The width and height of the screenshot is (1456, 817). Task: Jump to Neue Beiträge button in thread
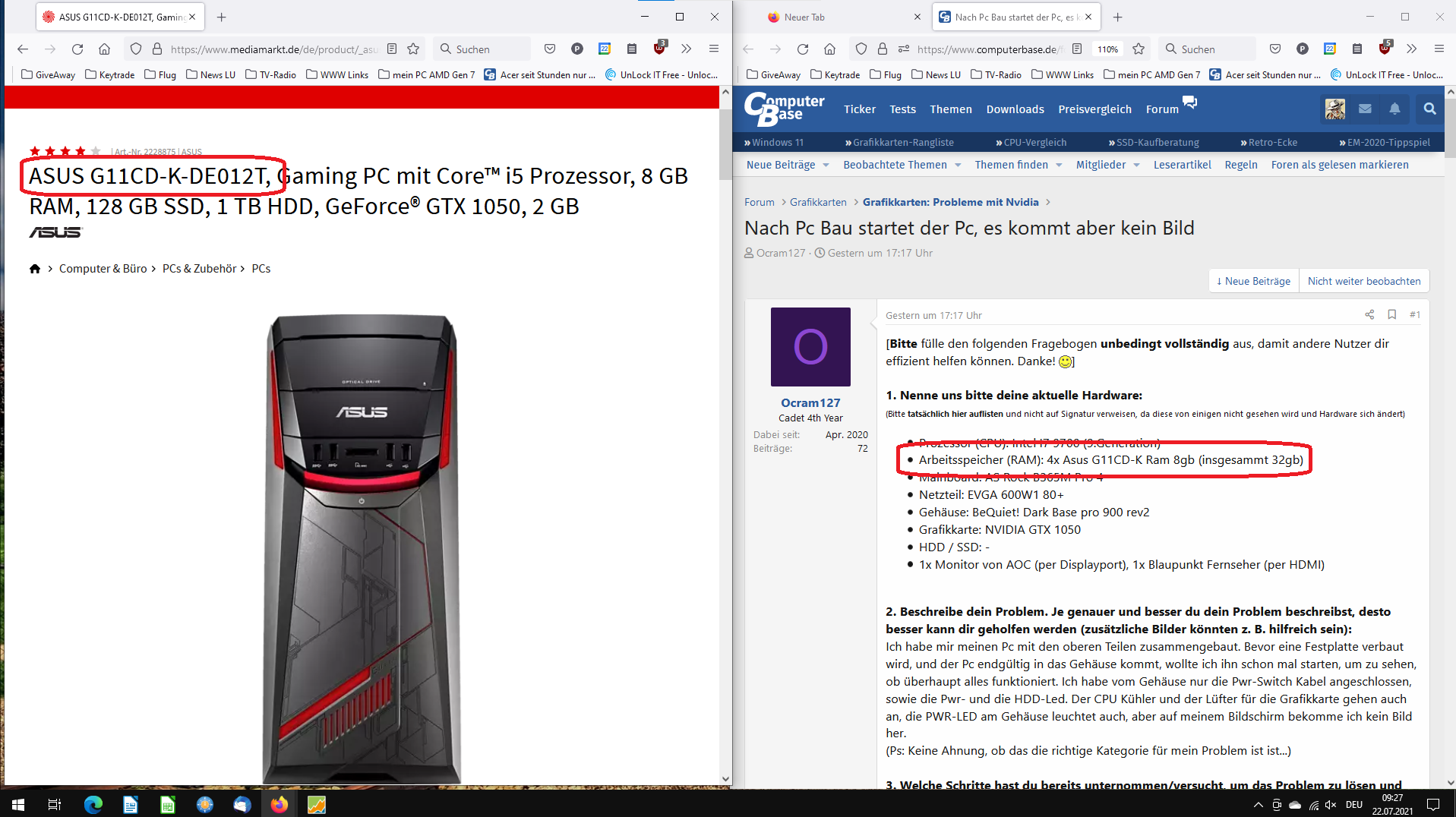tap(1253, 281)
